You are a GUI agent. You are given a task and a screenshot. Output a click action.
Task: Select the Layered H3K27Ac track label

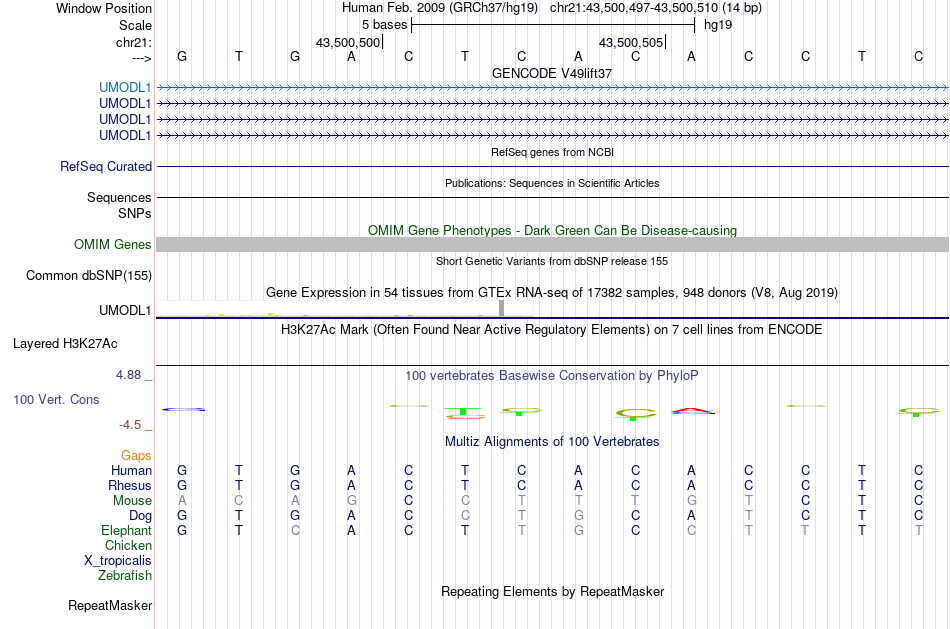65,344
